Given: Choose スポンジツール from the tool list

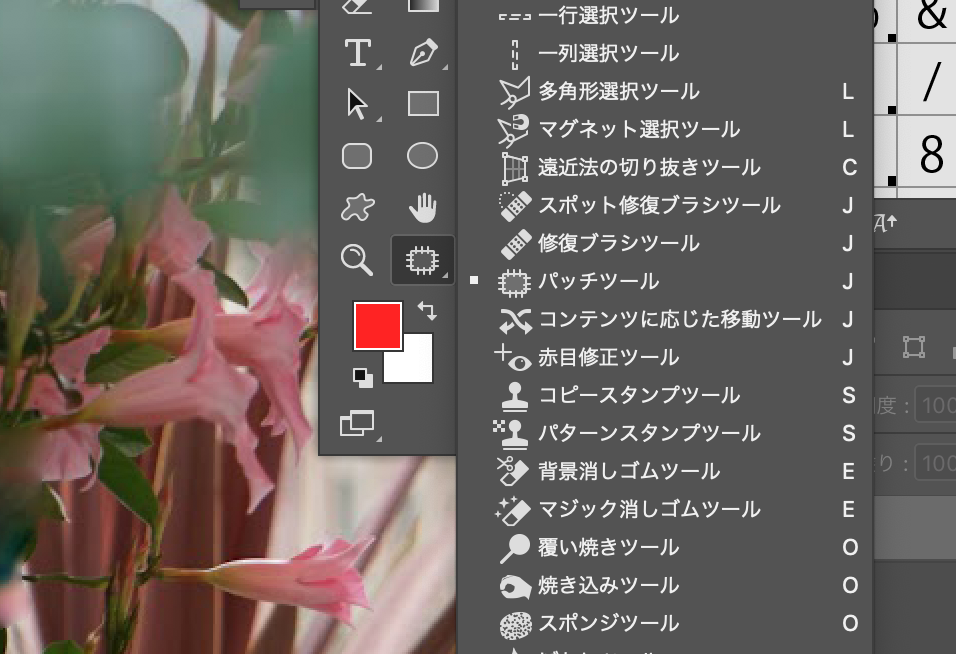Looking at the screenshot, I should [609, 623].
